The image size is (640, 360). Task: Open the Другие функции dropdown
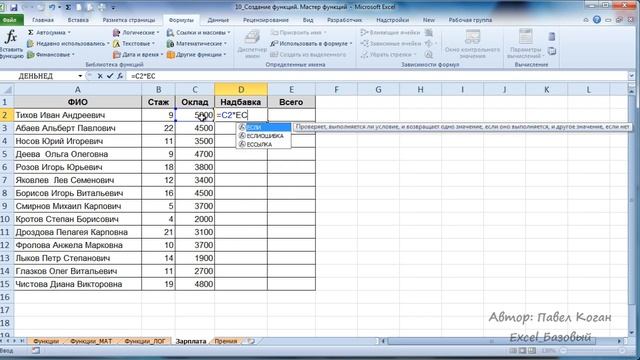[x=224, y=54]
